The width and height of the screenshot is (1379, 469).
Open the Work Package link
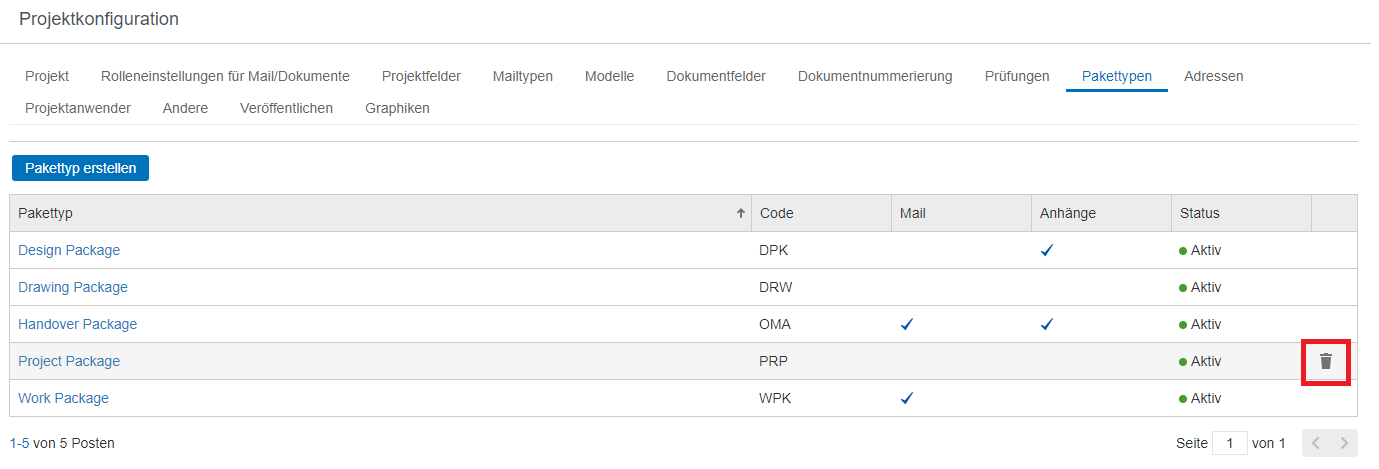[63, 398]
